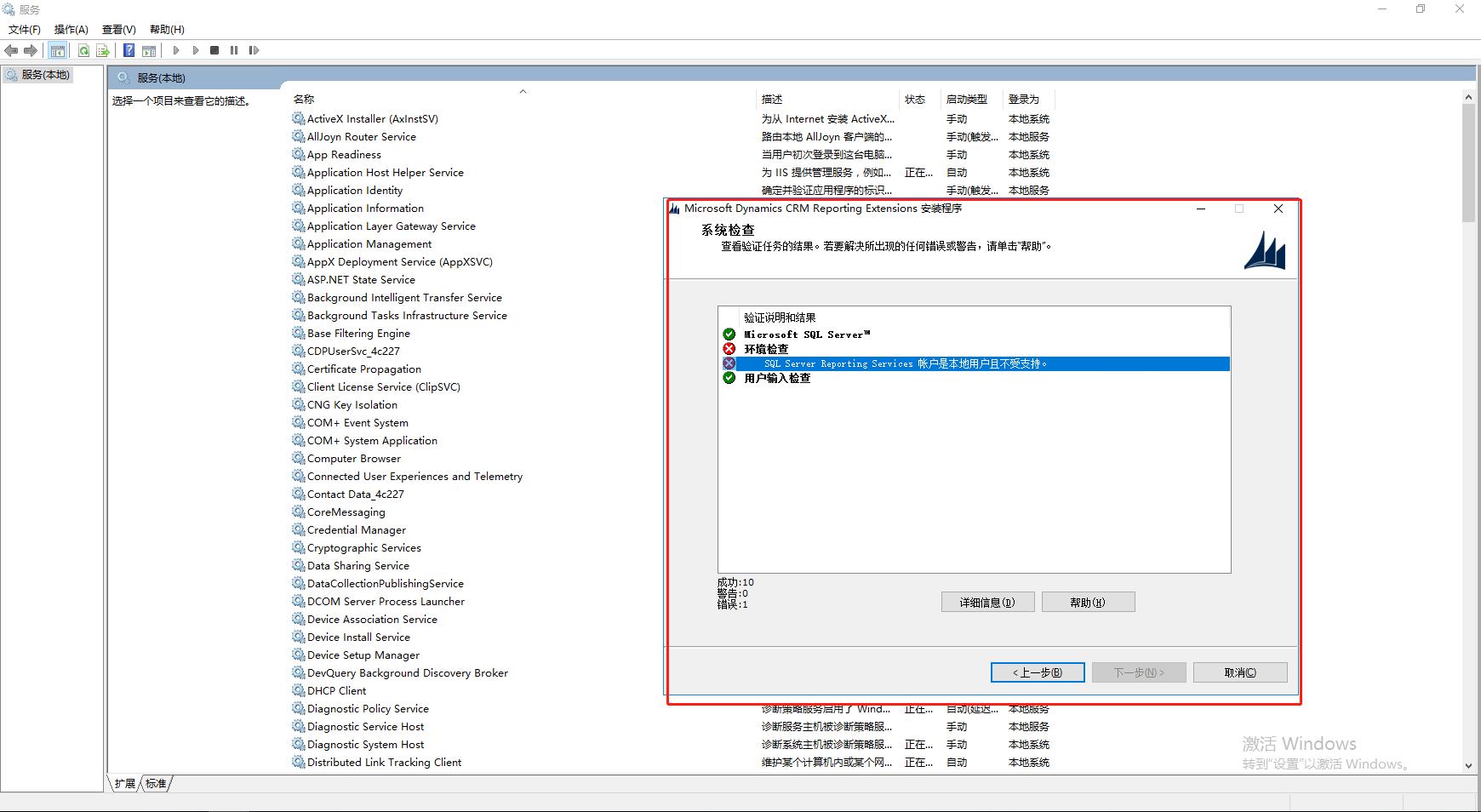This screenshot has width=1481, height=812.
Task: Click the gear icon beside ActiveX Installer
Action: (x=298, y=118)
